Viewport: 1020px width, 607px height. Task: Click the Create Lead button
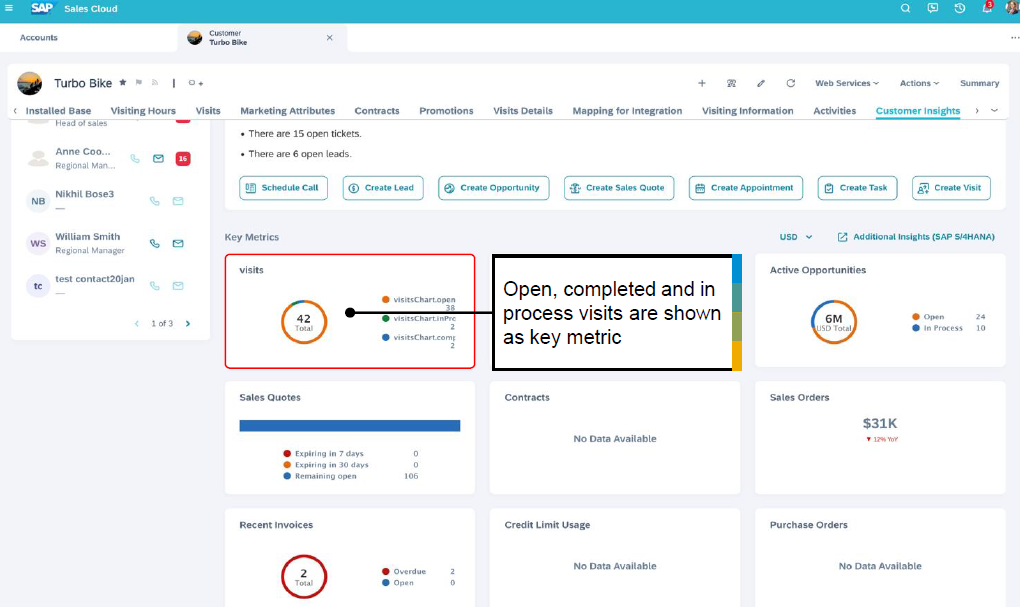tap(382, 188)
